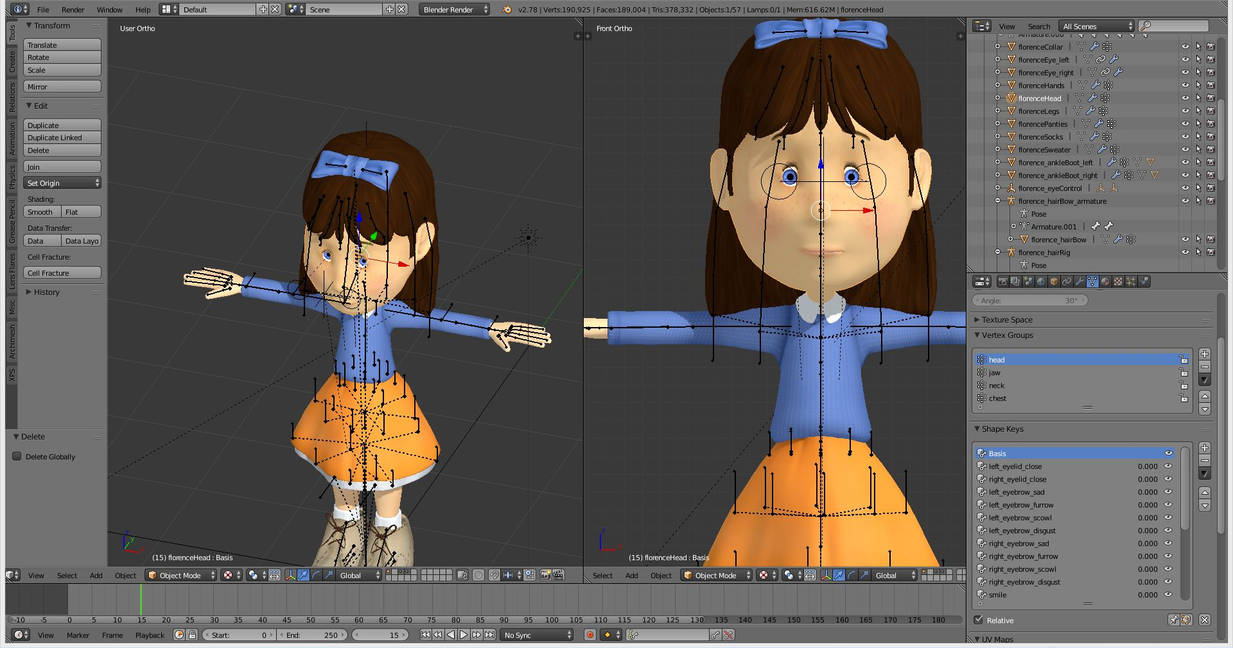Viewport: 1233px width, 648px height.
Task: Click the timeline editor type icon
Action: 20,635
